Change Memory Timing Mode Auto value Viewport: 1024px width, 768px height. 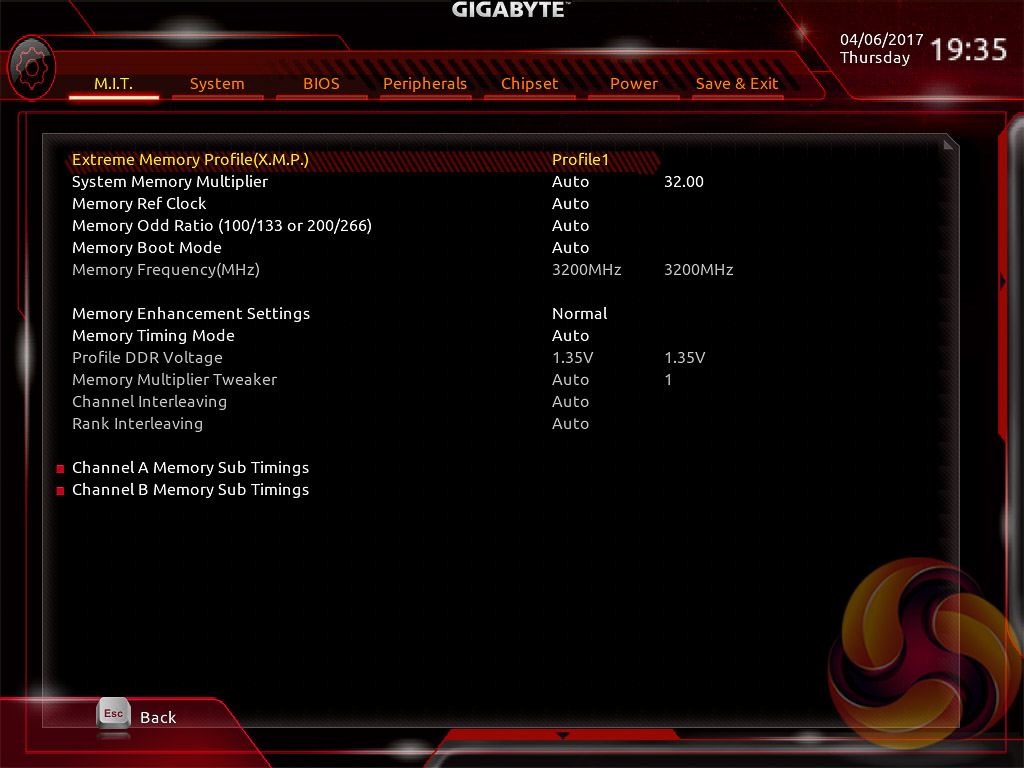[570, 336]
